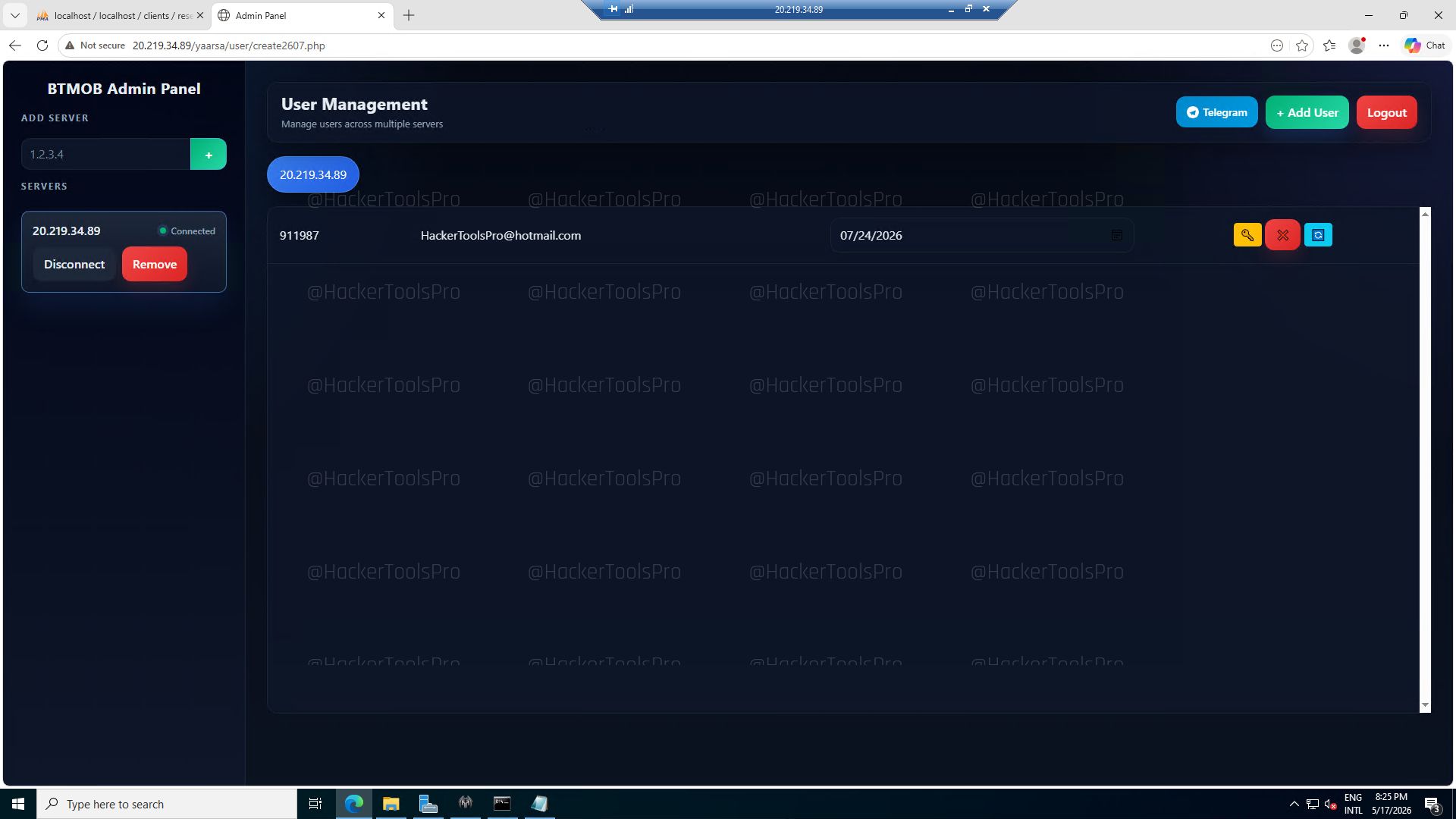The image size is (1456, 819).
Task: Click the volume icon in the system tray
Action: coord(1330,804)
